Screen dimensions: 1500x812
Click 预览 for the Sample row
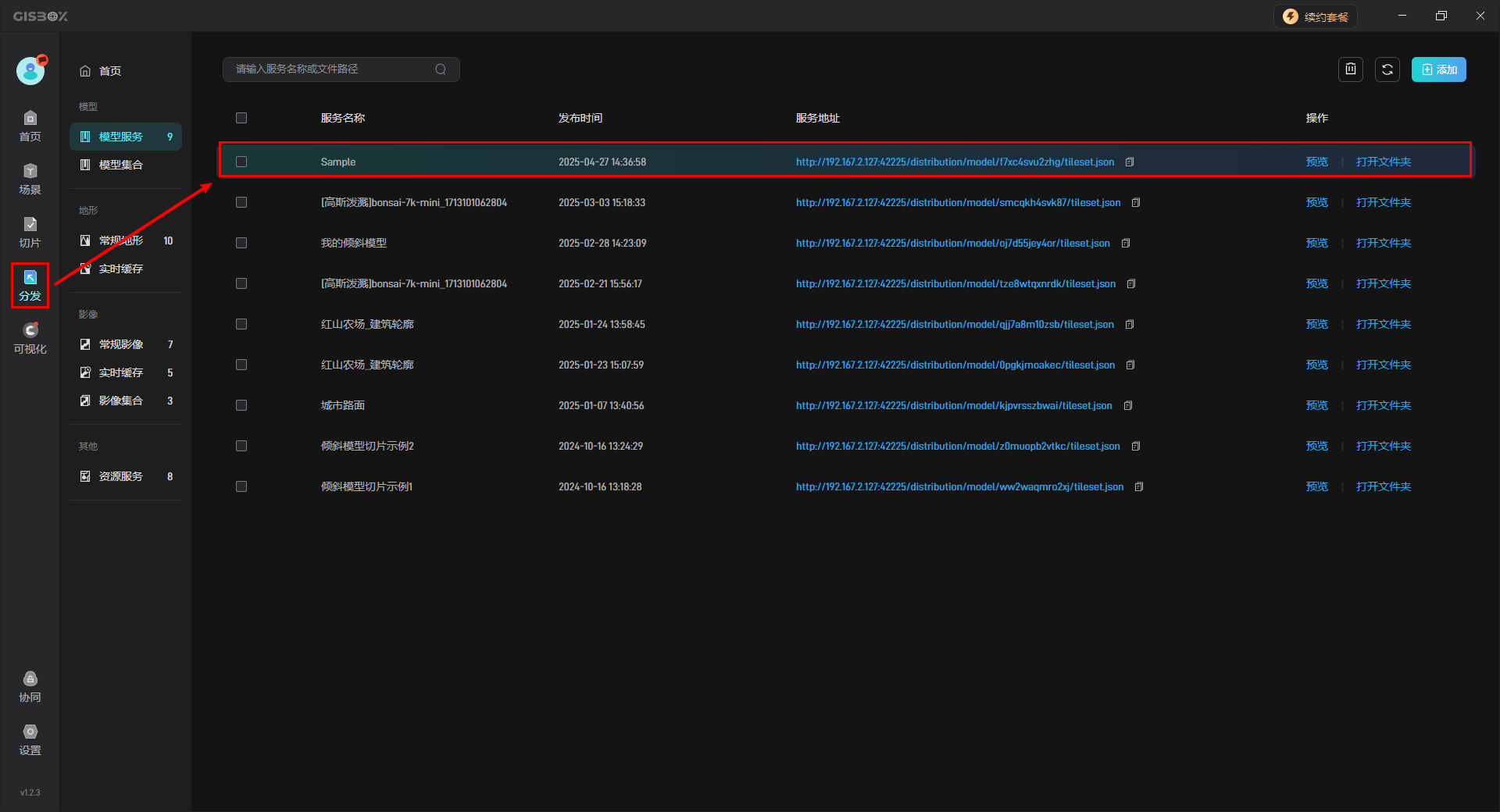(1316, 162)
